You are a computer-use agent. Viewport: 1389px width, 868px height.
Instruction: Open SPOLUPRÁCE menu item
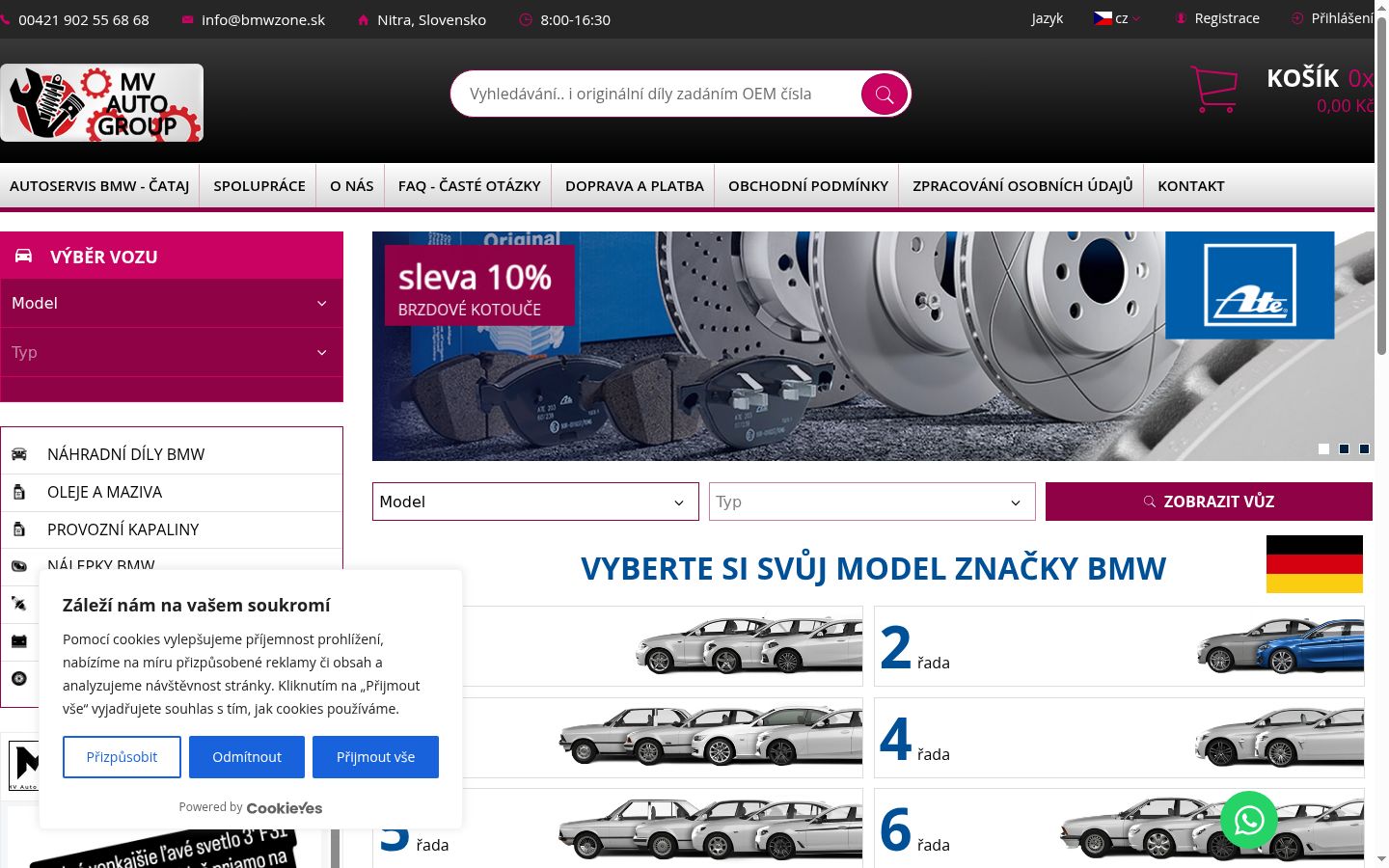click(x=259, y=185)
